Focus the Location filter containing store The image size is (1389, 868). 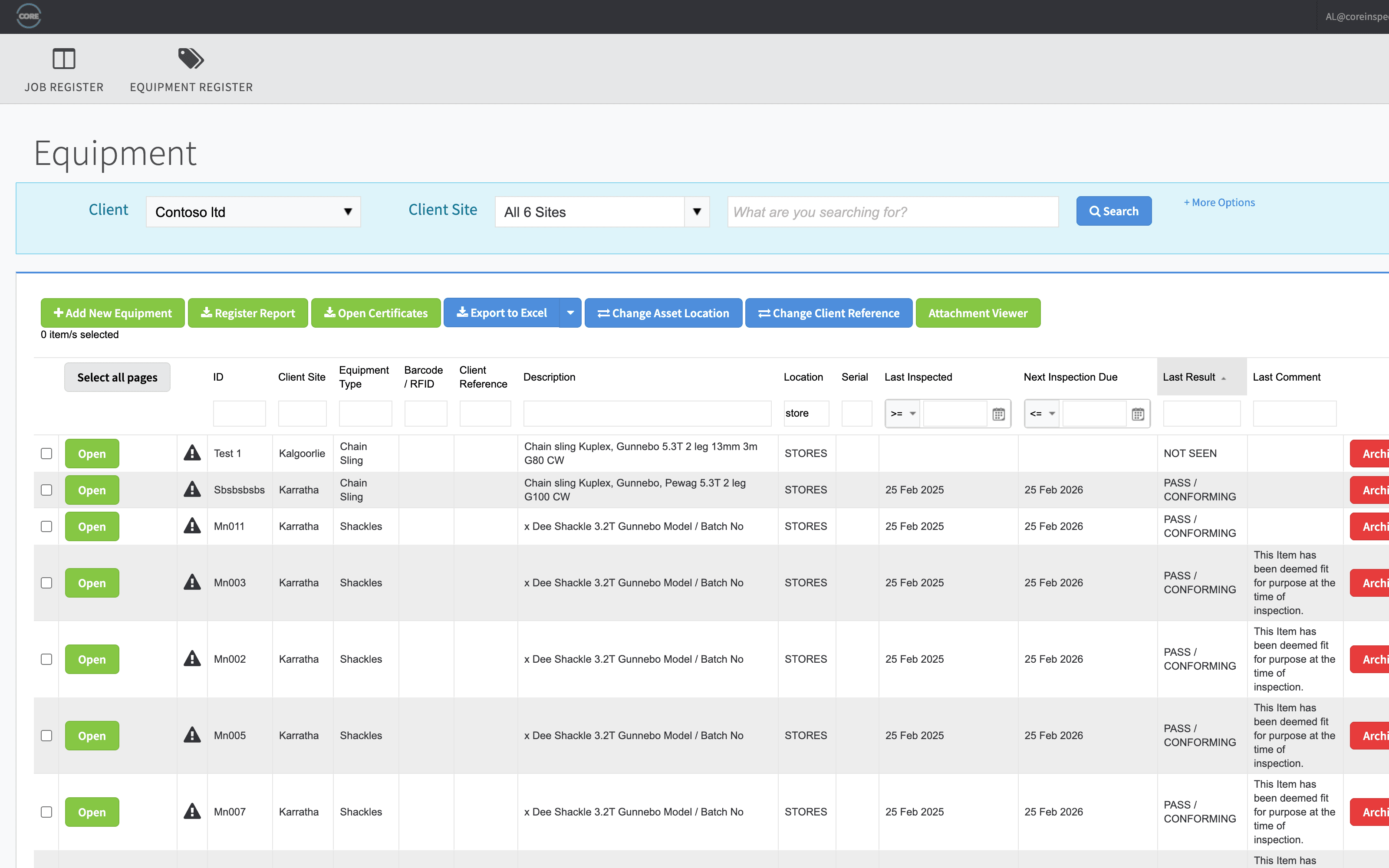[806, 413]
